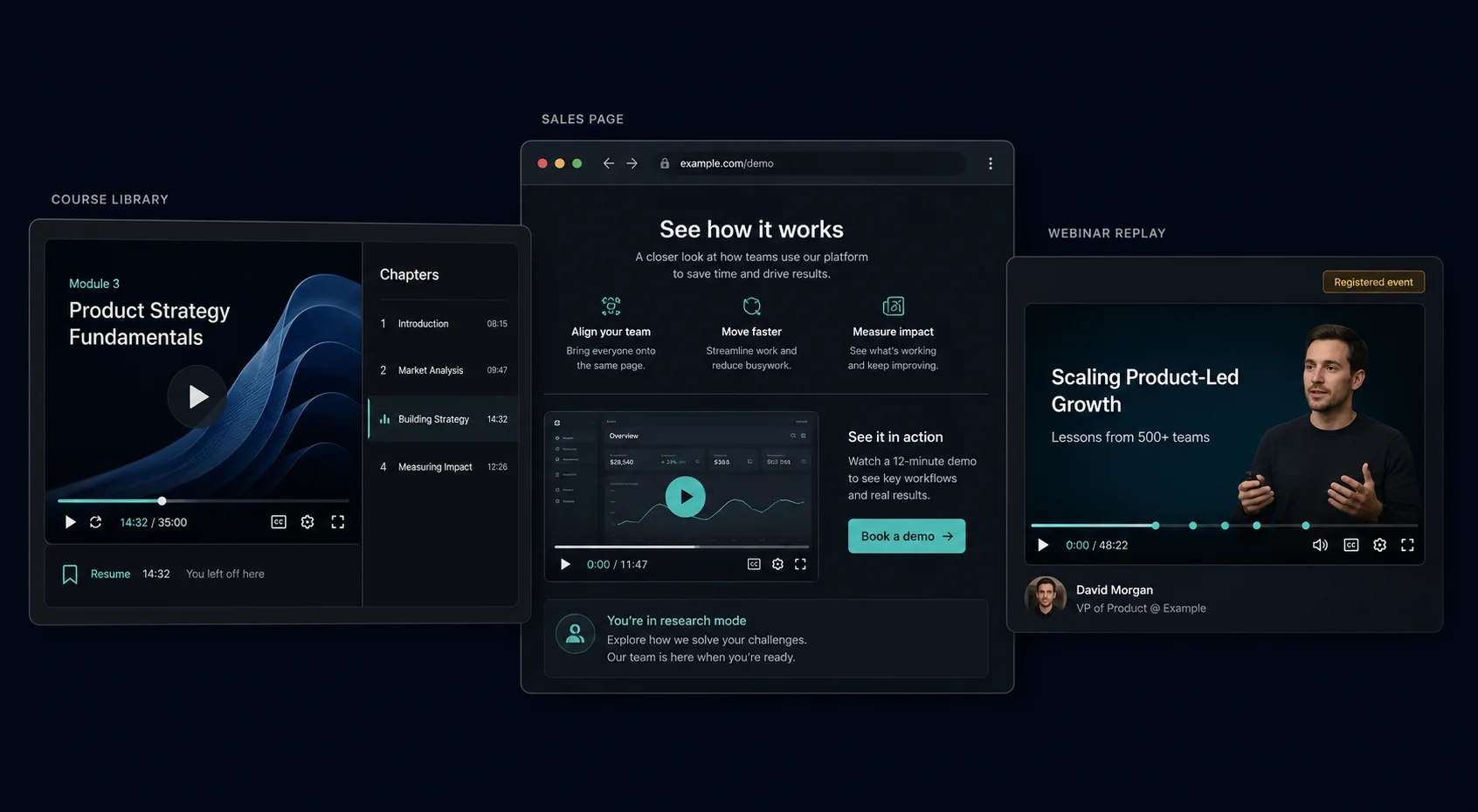1478x812 pixels.
Task: Mute the webinar with volume icon
Action: 1320,545
